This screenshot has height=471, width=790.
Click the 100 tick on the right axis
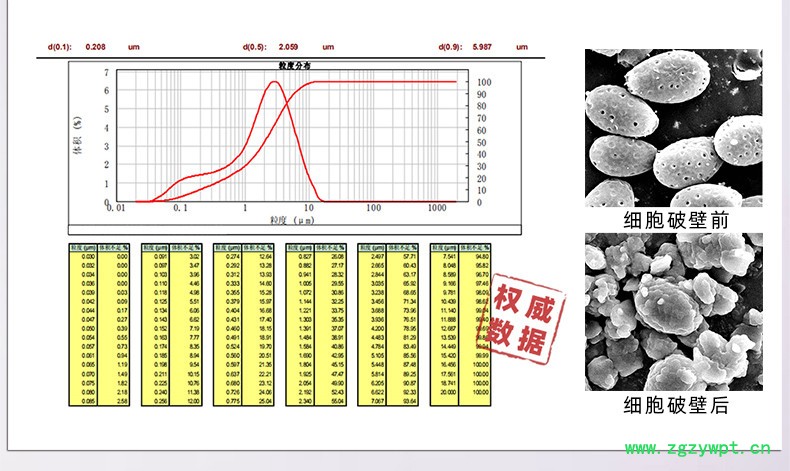tap(483, 82)
